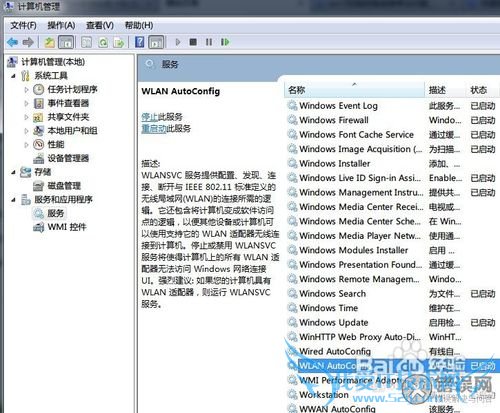Select Windows Font Cache Service row

pyautogui.click(x=392, y=135)
